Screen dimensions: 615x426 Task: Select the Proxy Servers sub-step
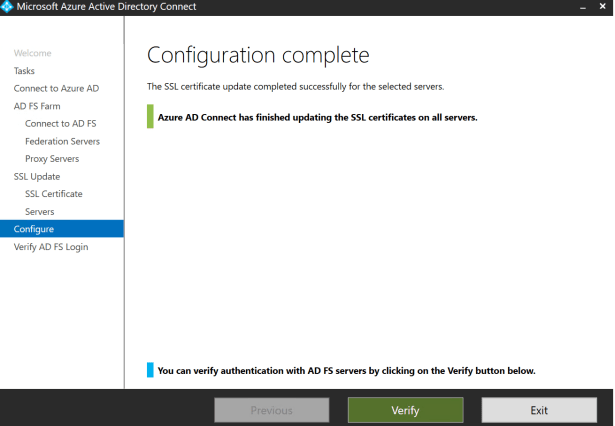tap(52, 159)
